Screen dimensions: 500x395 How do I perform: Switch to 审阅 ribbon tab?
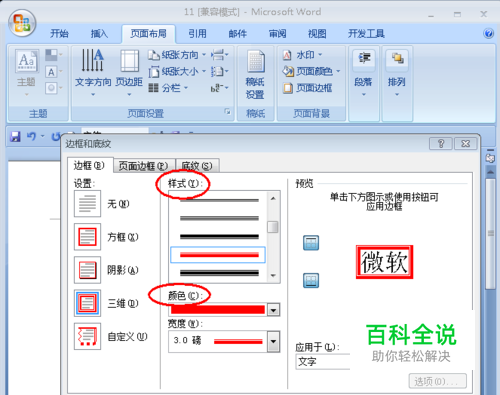tap(277, 34)
